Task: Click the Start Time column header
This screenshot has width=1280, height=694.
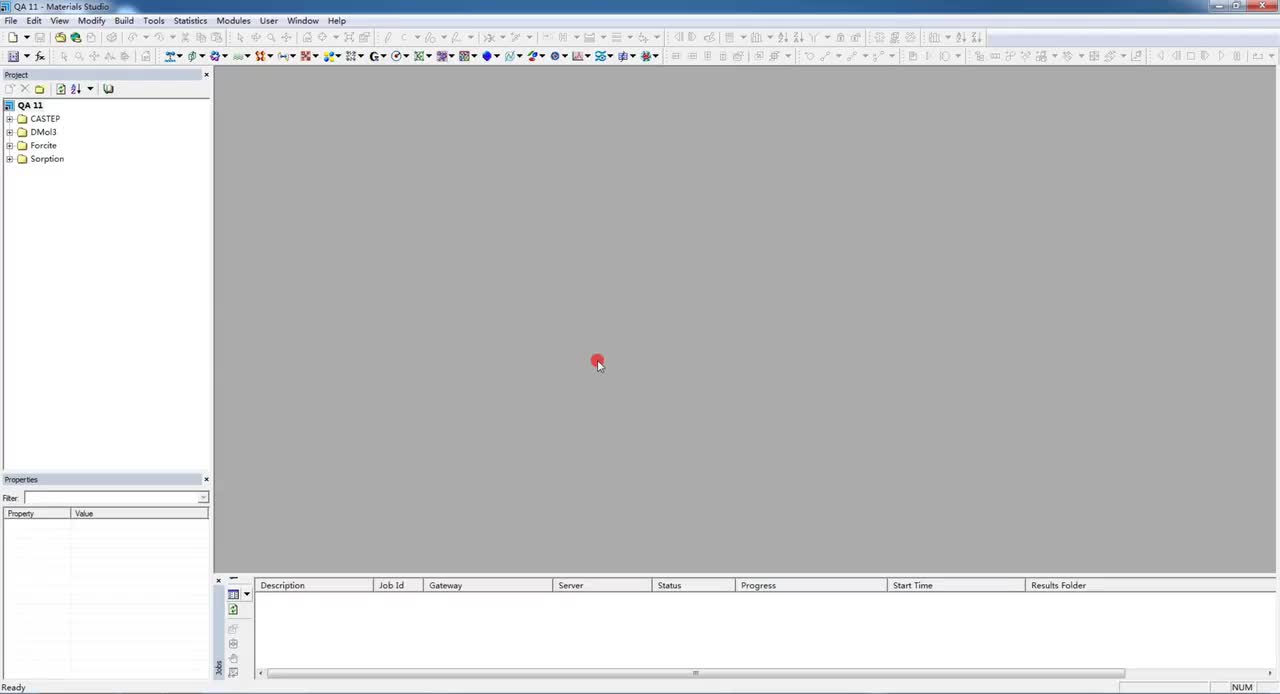Action: 956,585
